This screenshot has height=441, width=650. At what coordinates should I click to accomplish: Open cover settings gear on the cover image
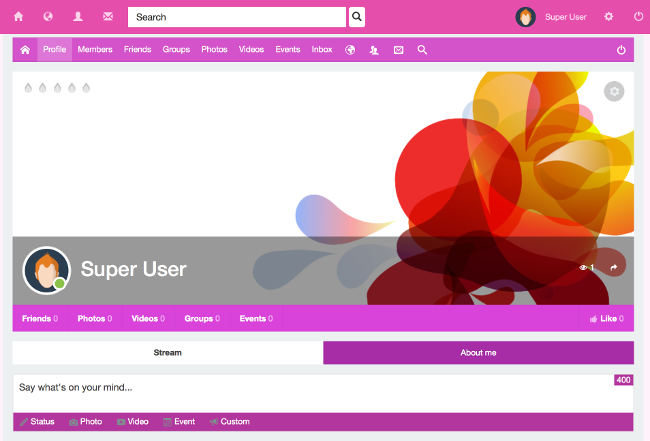[614, 91]
